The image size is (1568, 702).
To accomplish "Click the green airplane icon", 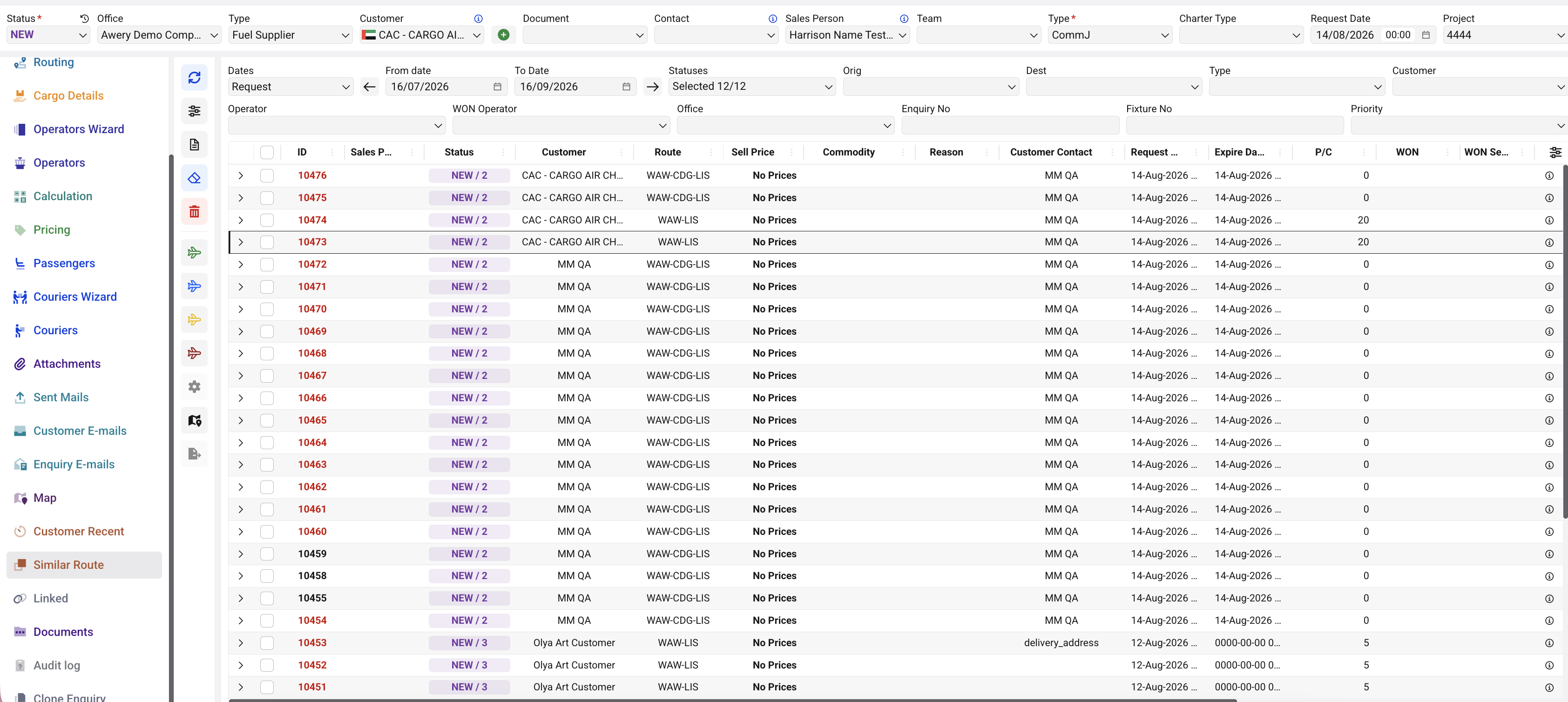I will 194,252.
